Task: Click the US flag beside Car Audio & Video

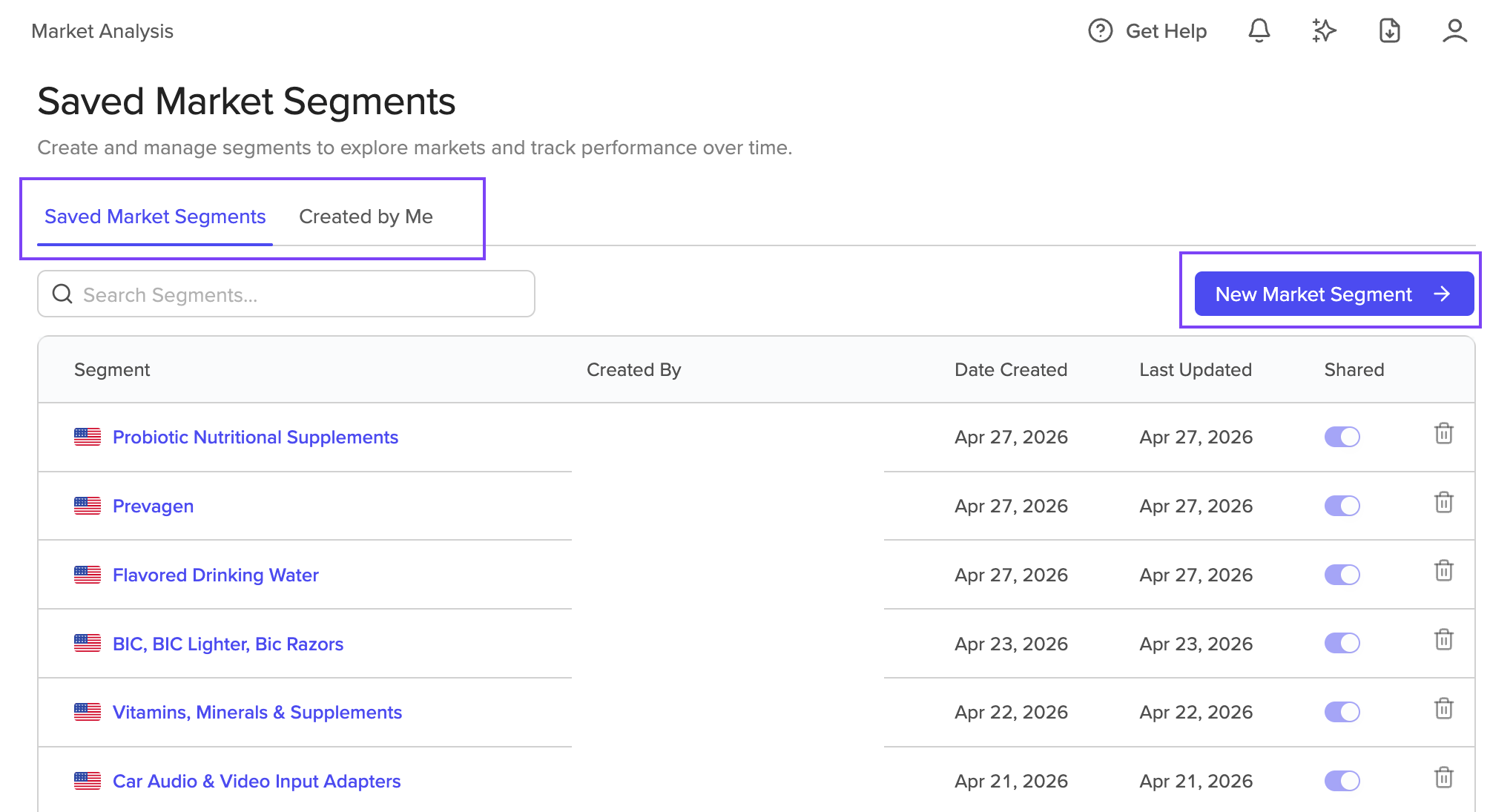Action: point(88,781)
